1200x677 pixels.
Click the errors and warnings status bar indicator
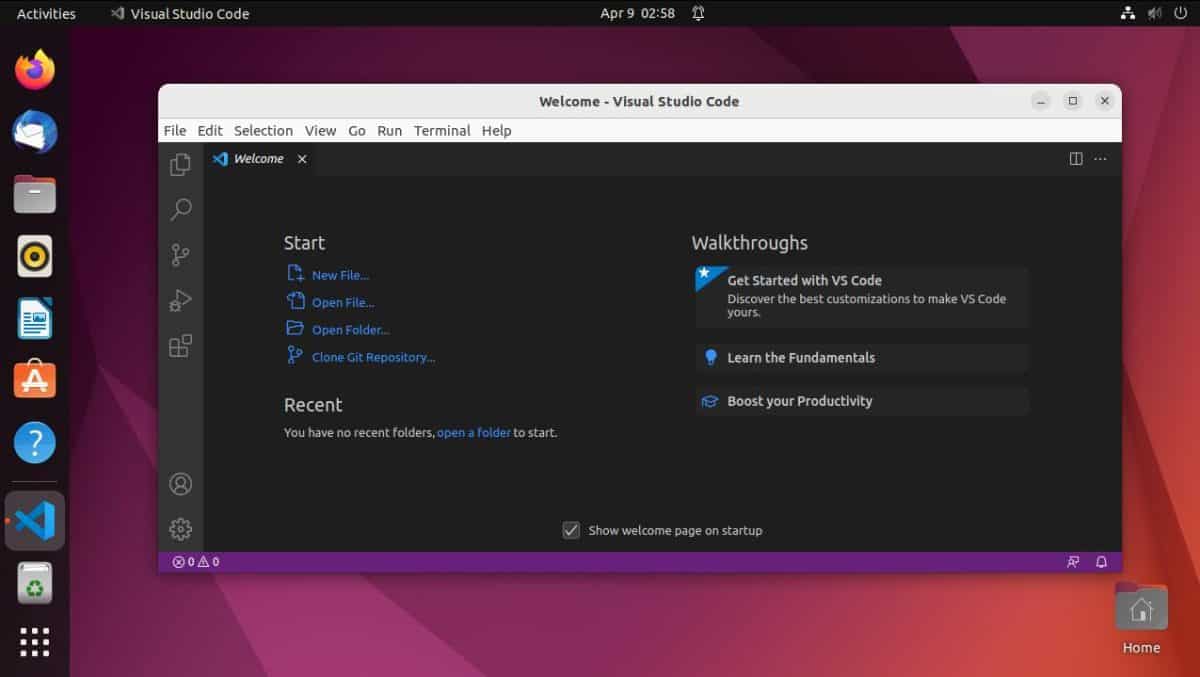193,561
